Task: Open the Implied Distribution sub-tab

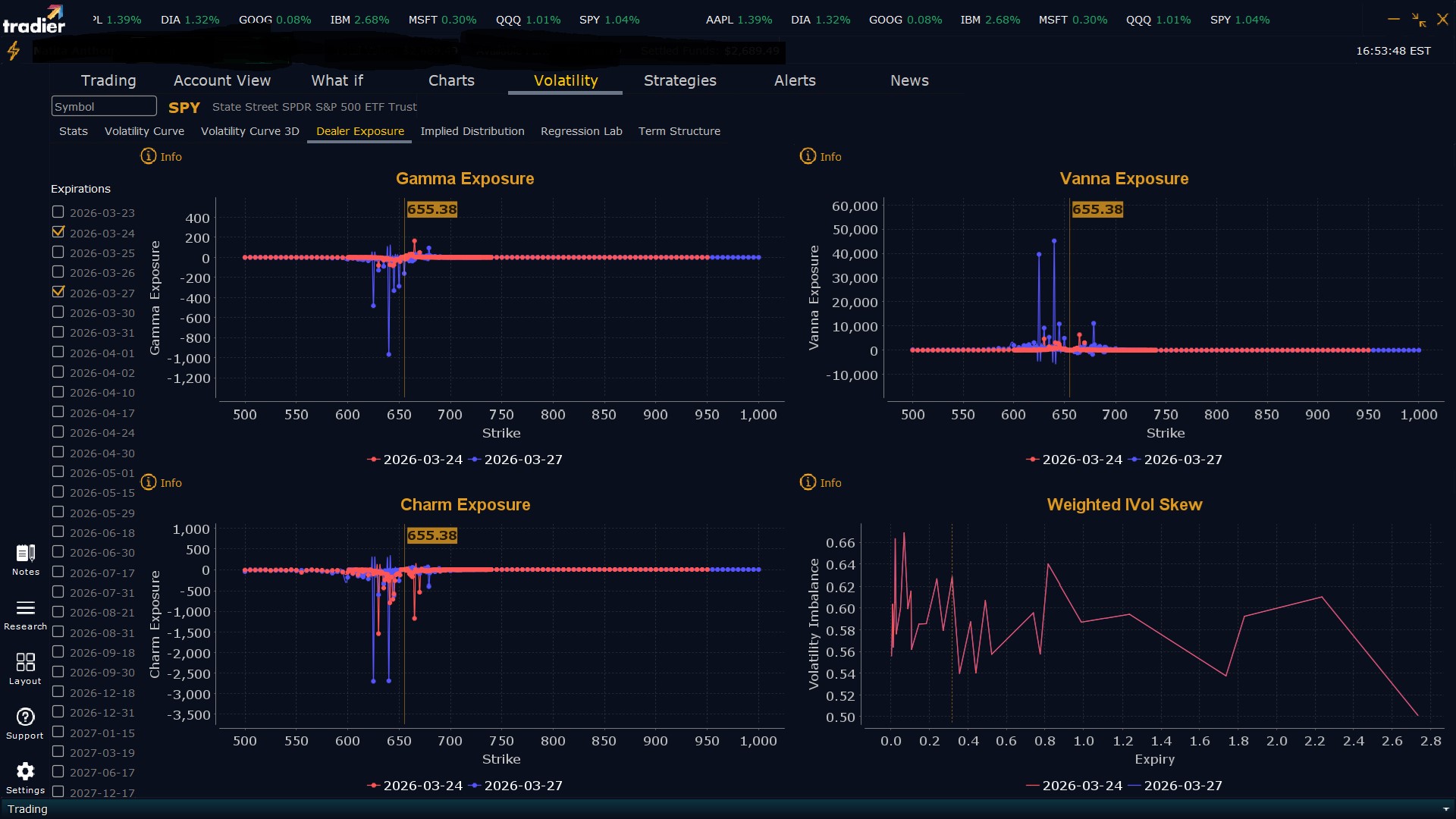Action: [472, 131]
